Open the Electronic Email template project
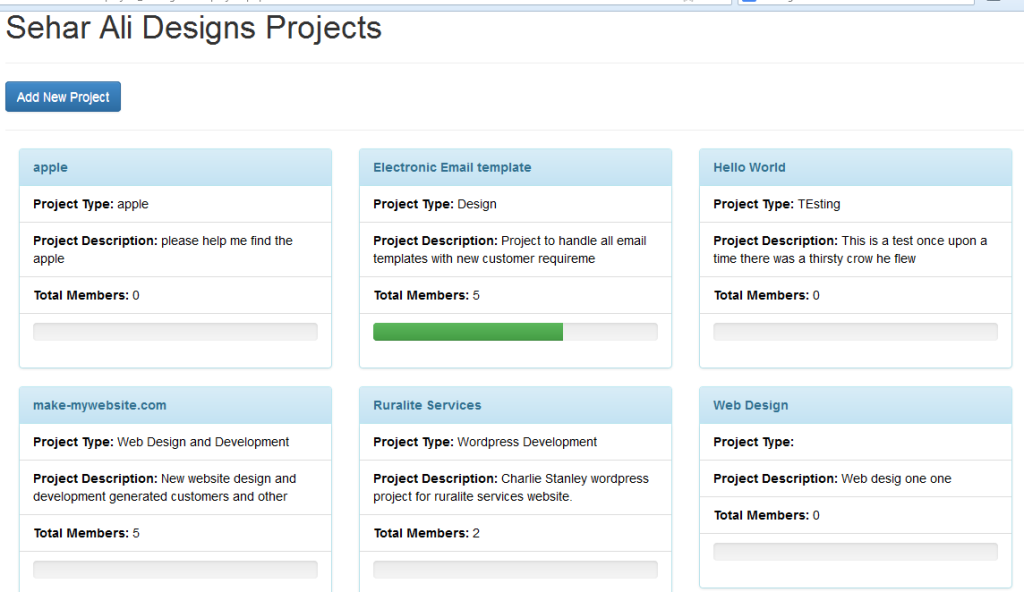 (x=452, y=168)
